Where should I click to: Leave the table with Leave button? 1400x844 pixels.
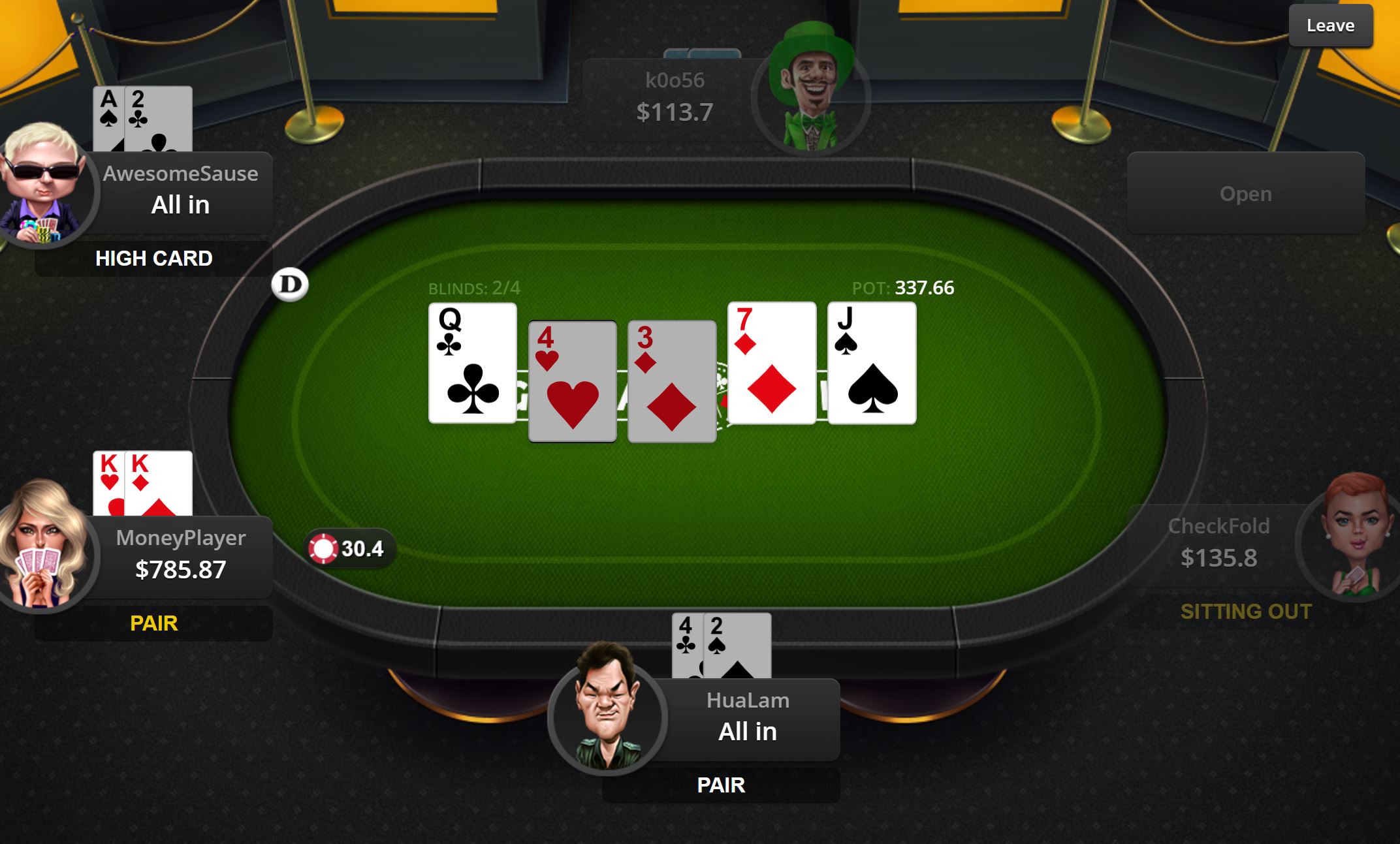1330,26
